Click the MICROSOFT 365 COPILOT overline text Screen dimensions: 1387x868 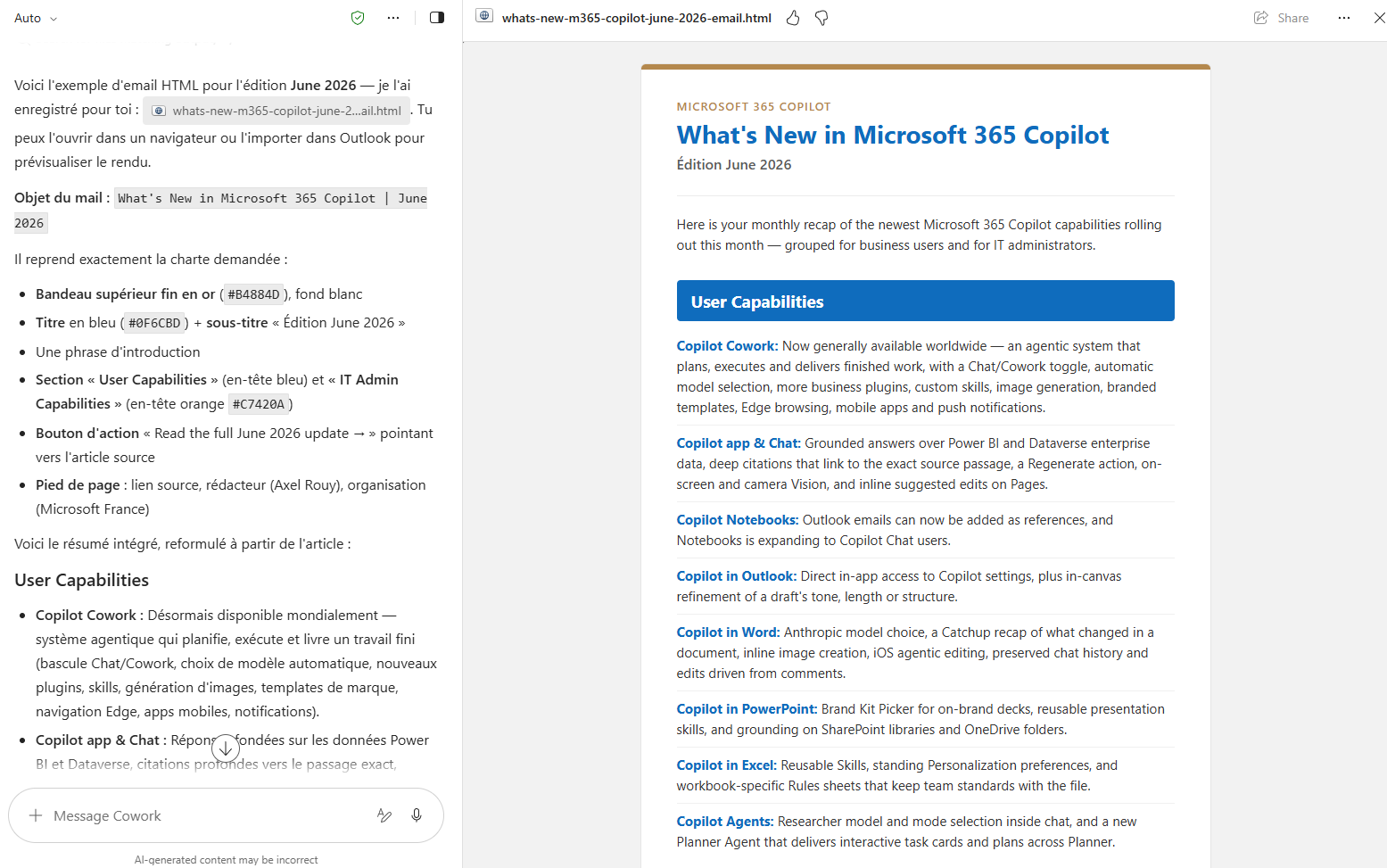(754, 107)
